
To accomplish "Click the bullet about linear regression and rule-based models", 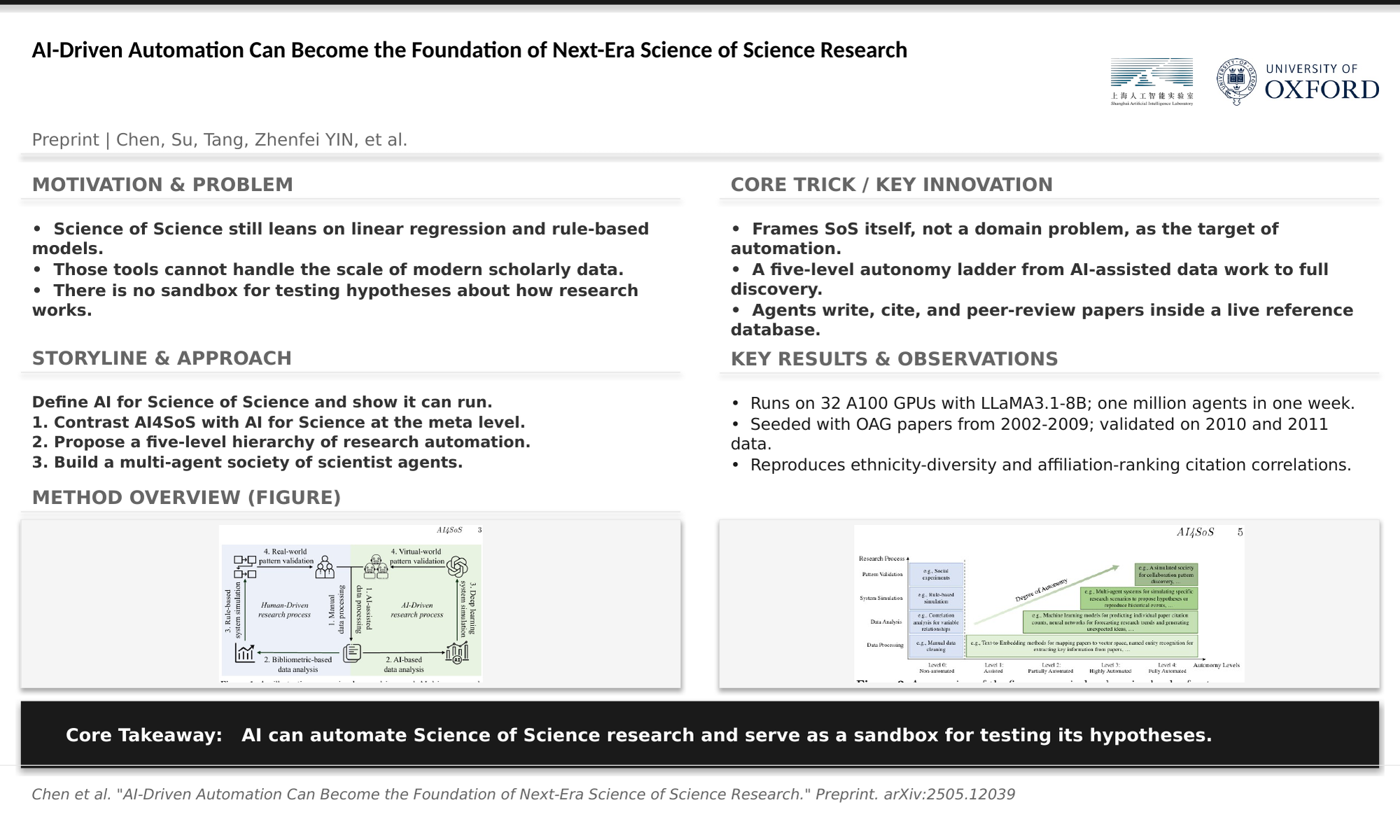I will point(341,239).
